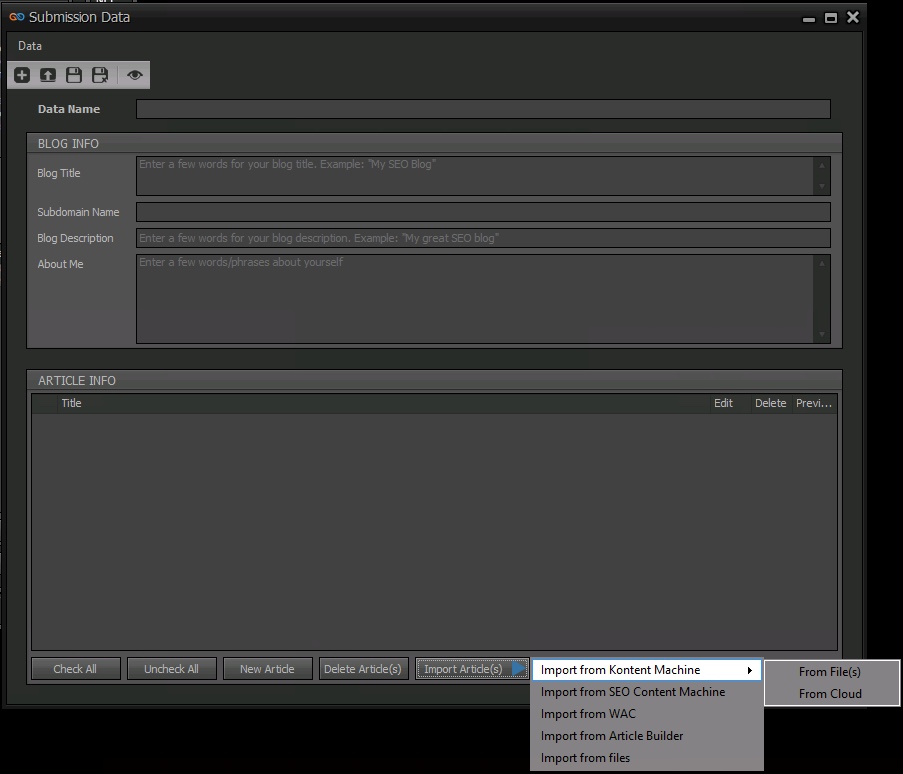The height and width of the screenshot is (774, 903).
Task: Select From Cloud in the submenu
Action: (x=832, y=693)
